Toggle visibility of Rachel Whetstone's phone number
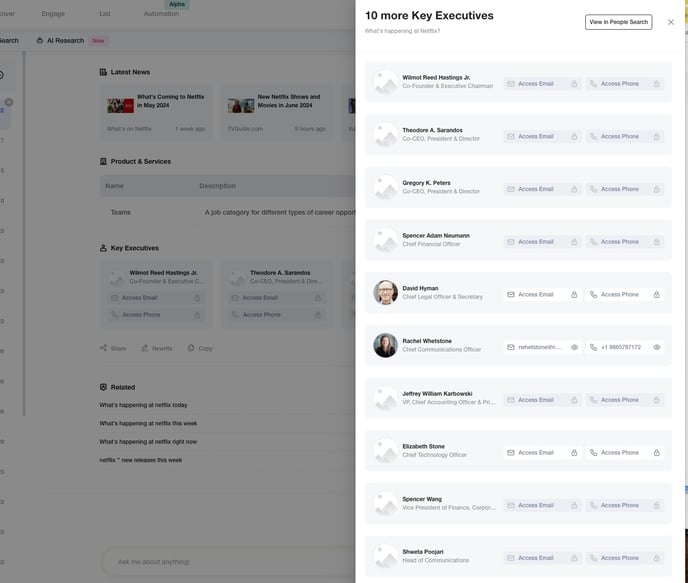Screen dimensions: 688x583 click(x=656, y=347)
